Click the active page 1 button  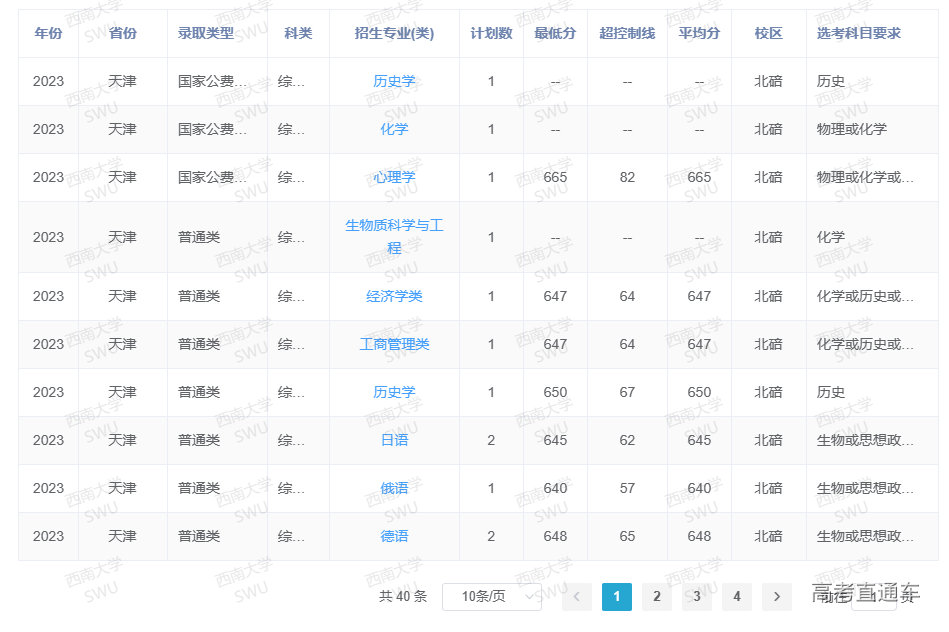[617, 597]
